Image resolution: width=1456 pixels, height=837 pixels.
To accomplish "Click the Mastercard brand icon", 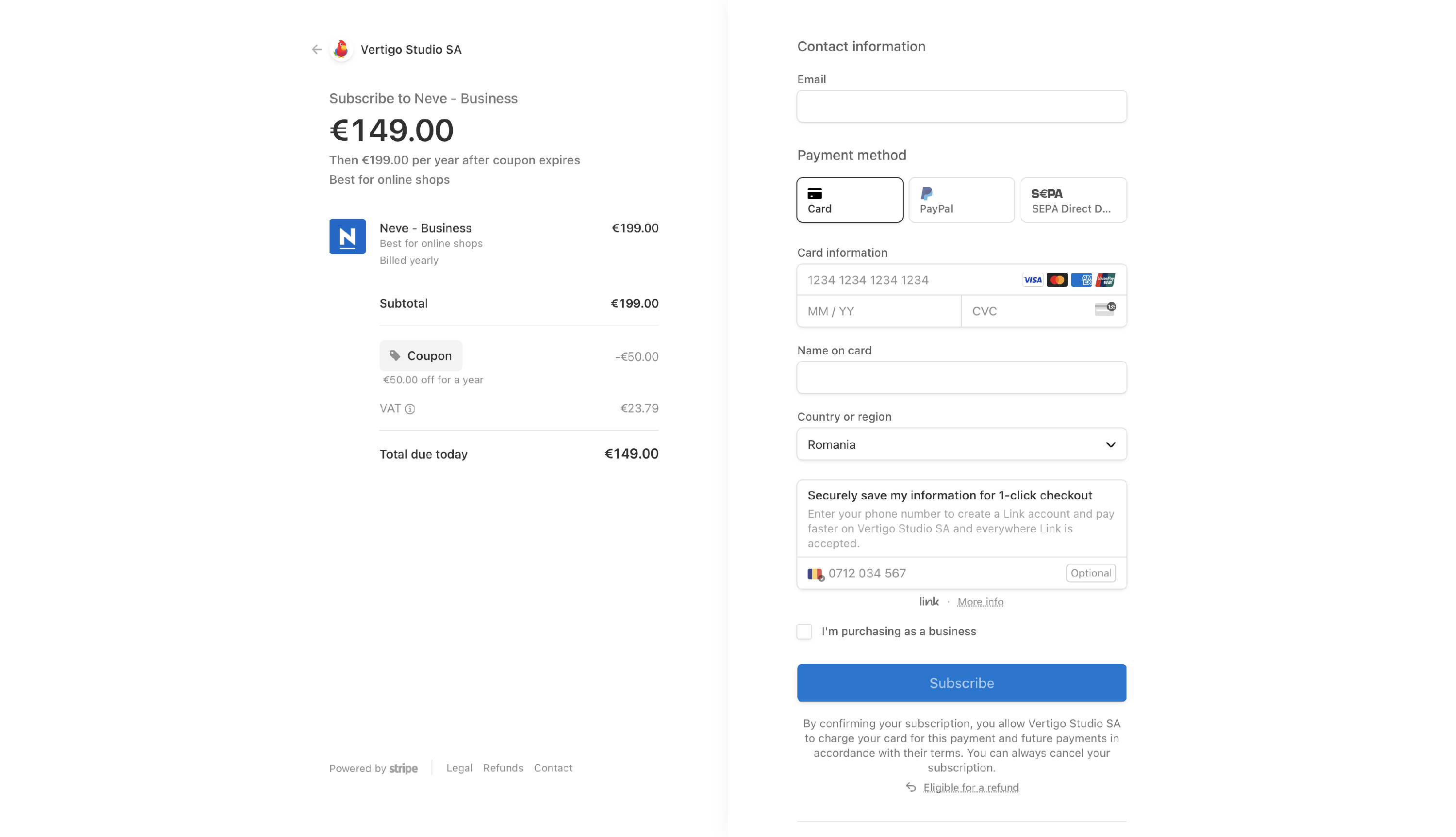I will tap(1057, 280).
